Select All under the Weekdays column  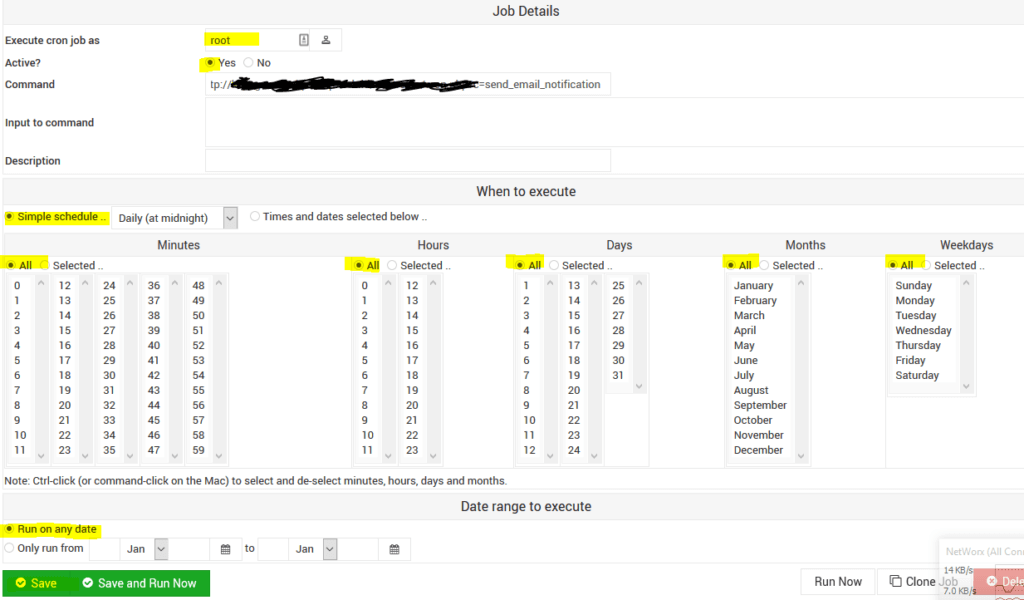[x=895, y=265]
